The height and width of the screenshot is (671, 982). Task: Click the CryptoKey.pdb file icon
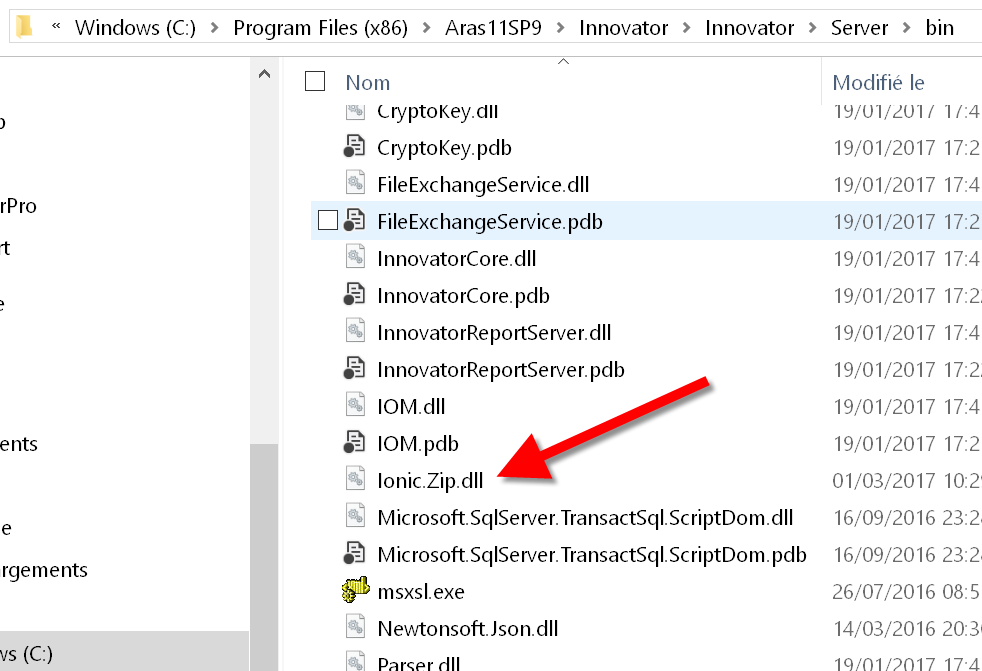(354, 147)
